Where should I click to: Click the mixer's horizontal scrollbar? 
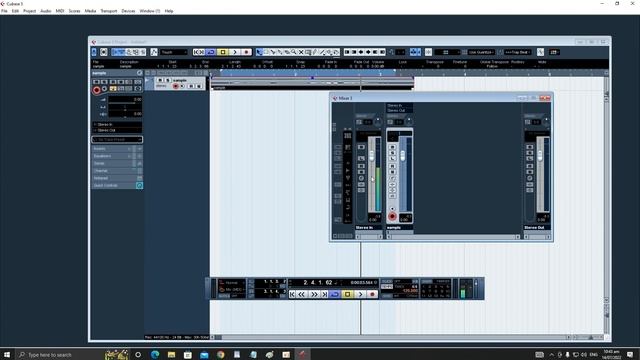click(453, 237)
